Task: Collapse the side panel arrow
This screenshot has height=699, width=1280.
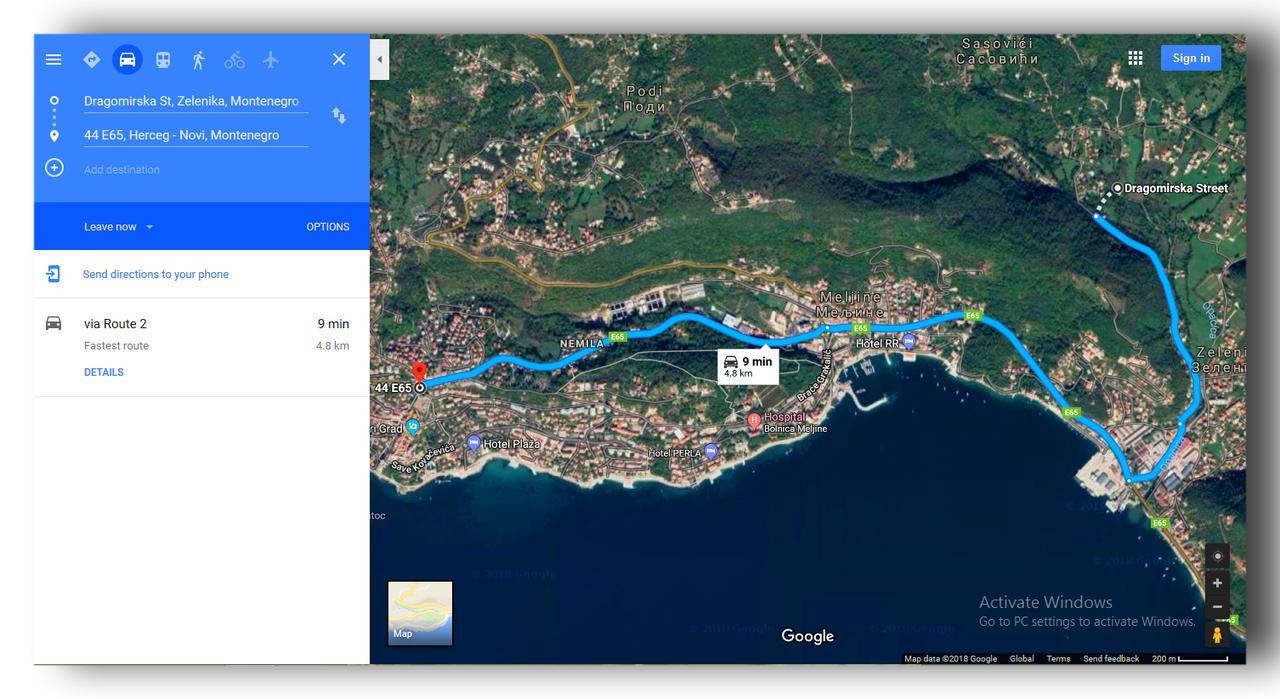Action: pos(379,59)
